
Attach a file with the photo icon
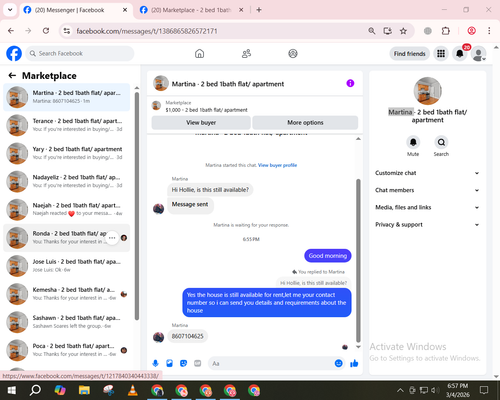pos(169,363)
